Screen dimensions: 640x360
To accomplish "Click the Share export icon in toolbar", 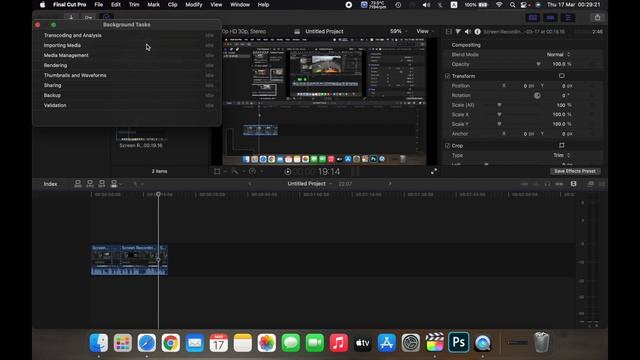I will coord(597,18).
